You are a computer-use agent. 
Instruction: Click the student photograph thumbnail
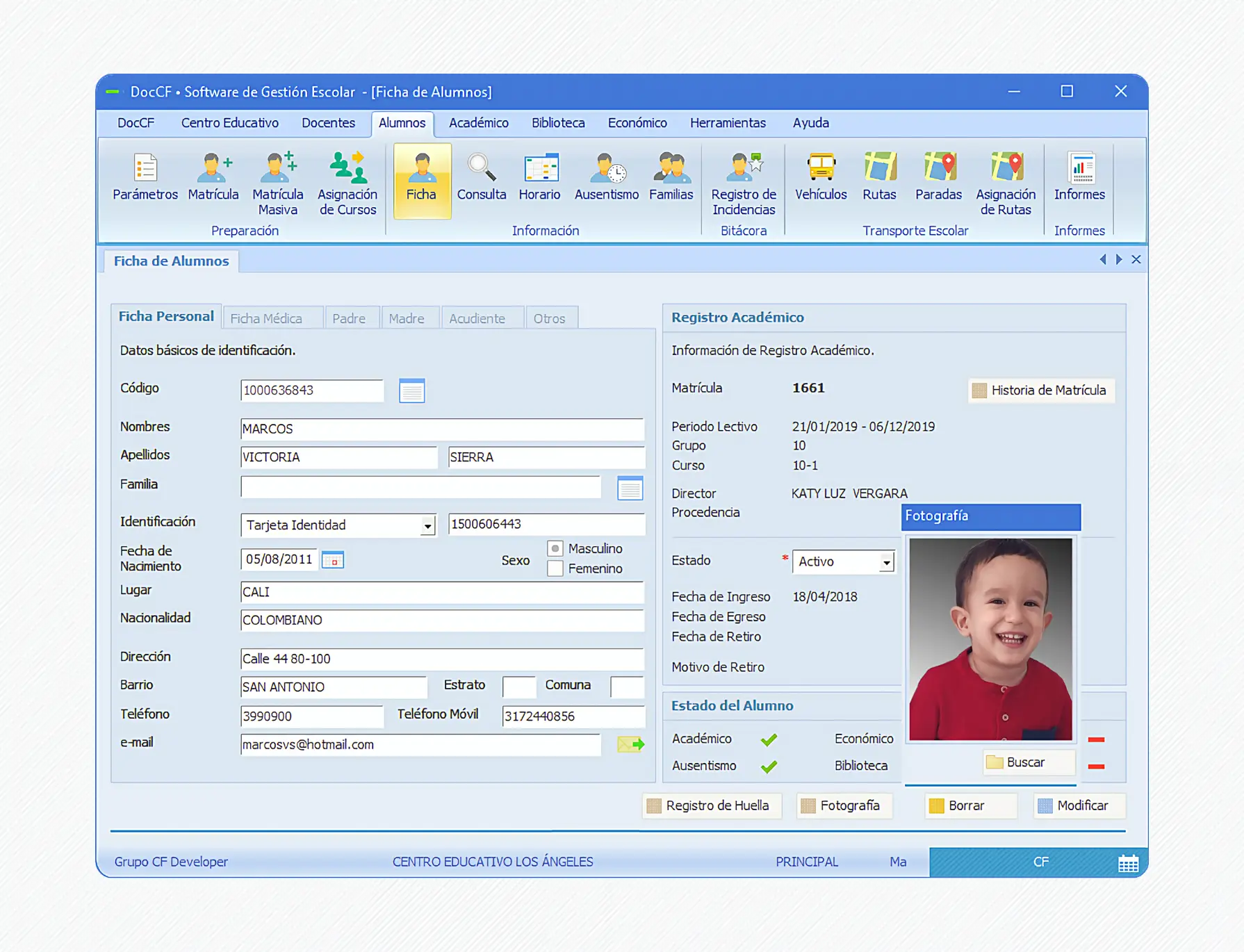[x=990, y=639]
